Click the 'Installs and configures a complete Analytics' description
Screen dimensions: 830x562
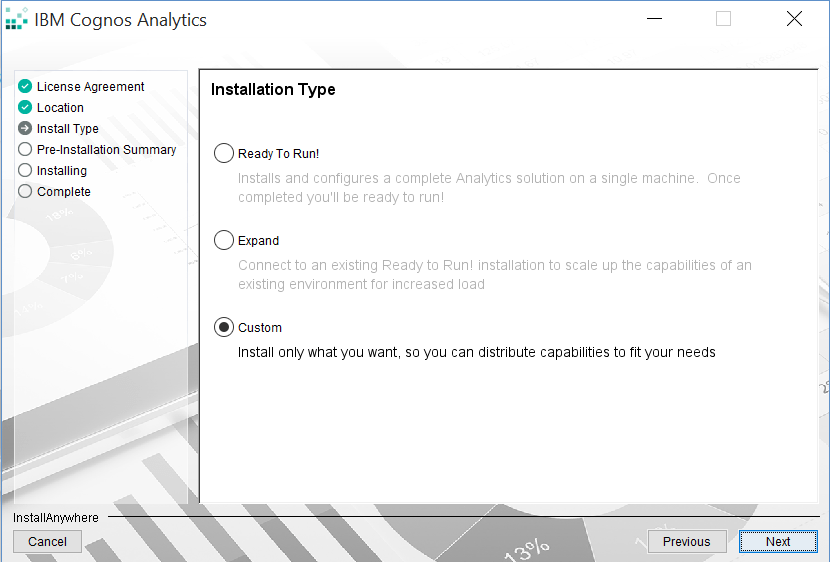click(489, 187)
